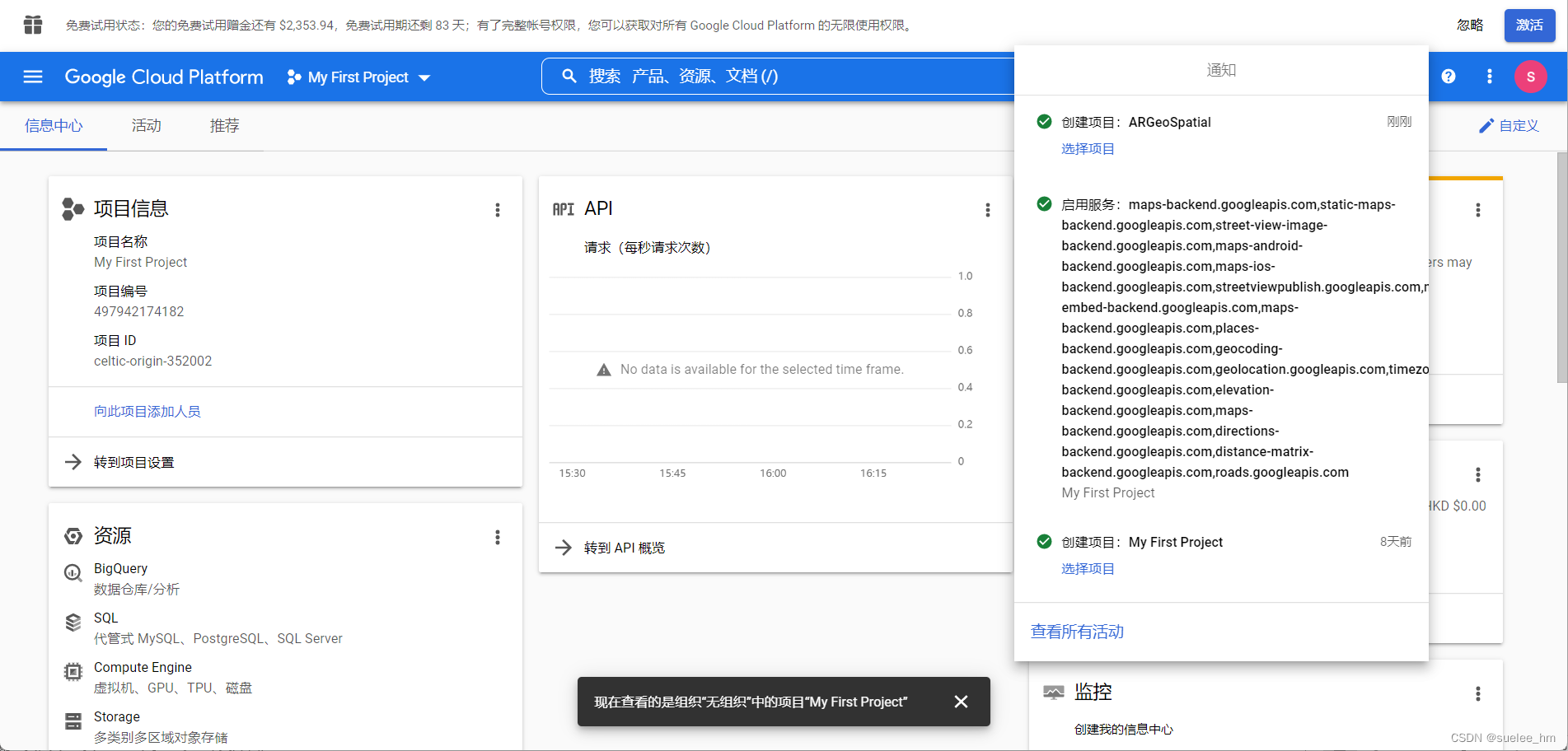Screen dimensions: 1568x751
Task: Open 查看所有活动 link
Action: coord(1077,632)
